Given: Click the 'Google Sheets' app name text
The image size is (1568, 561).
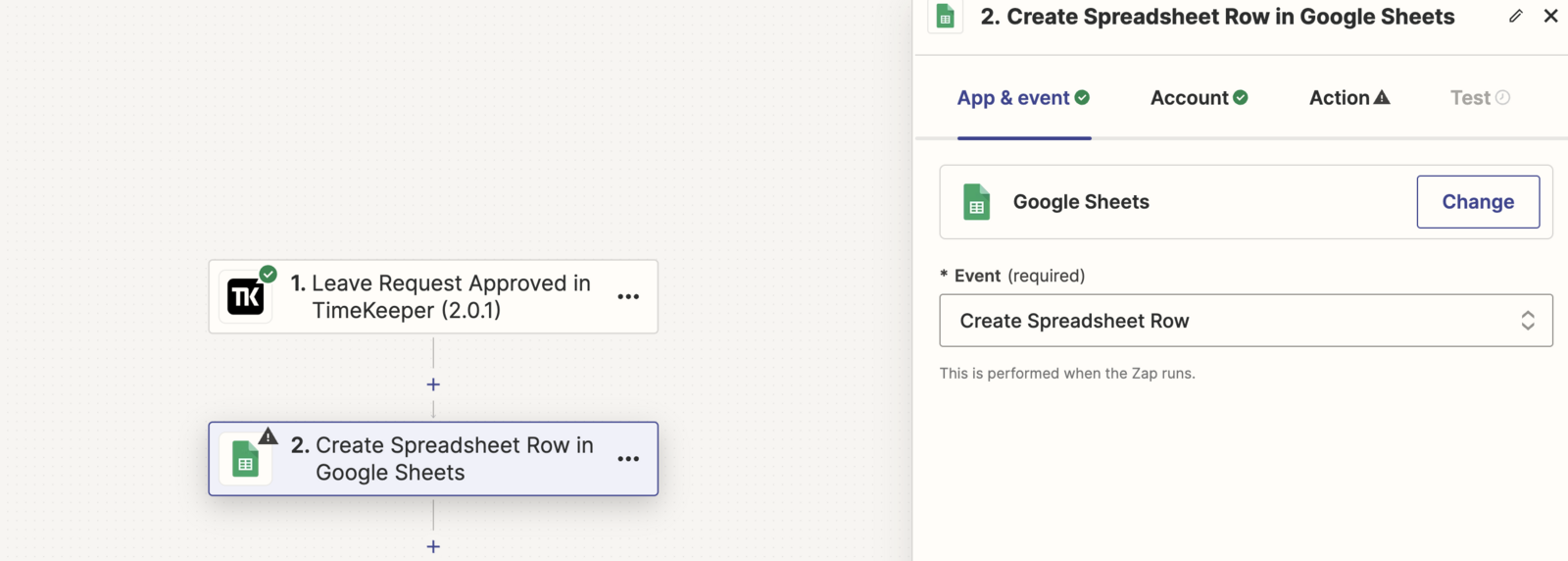Looking at the screenshot, I should click(x=1081, y=202).
